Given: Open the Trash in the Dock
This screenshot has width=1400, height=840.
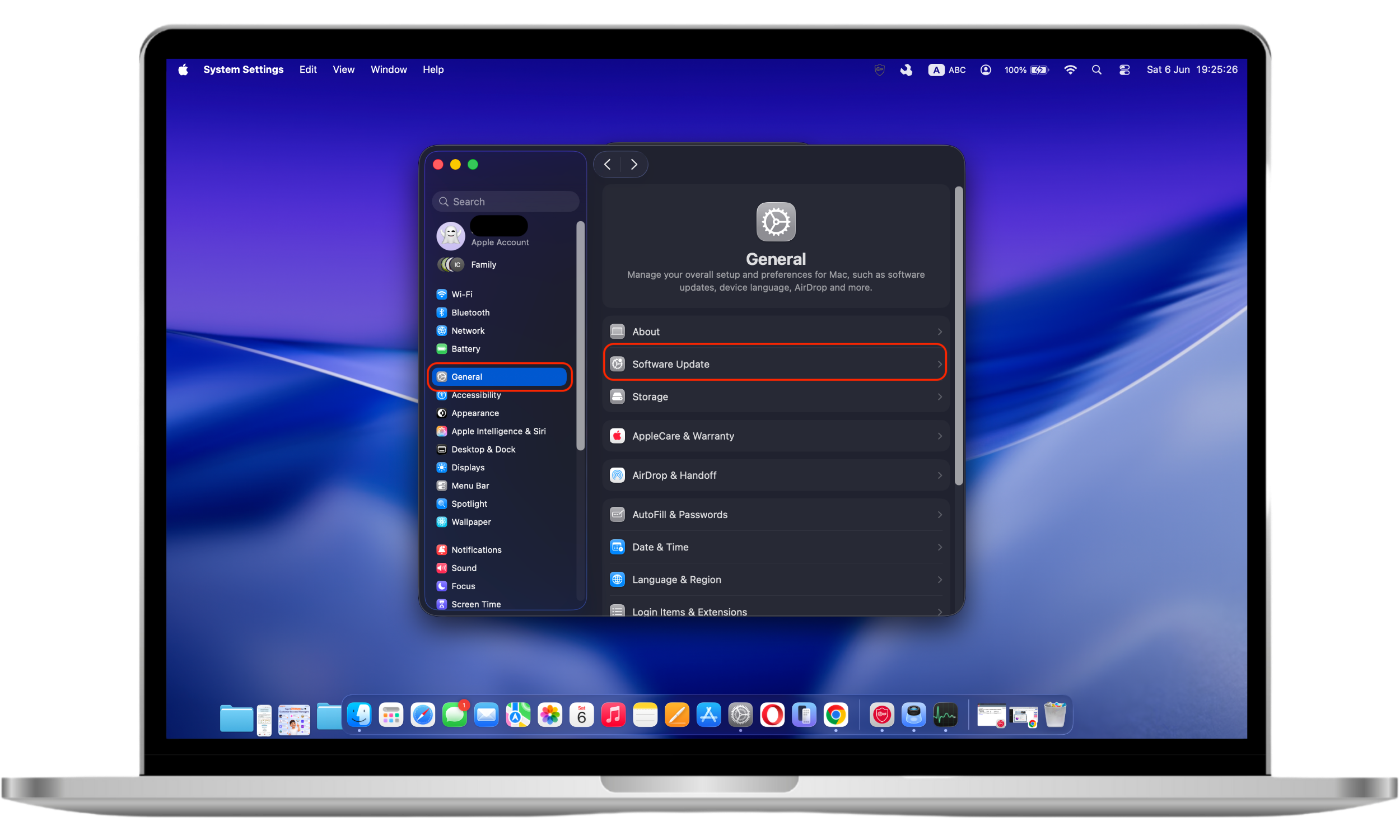Looking at the screenshot, I should click(1055, 715).
